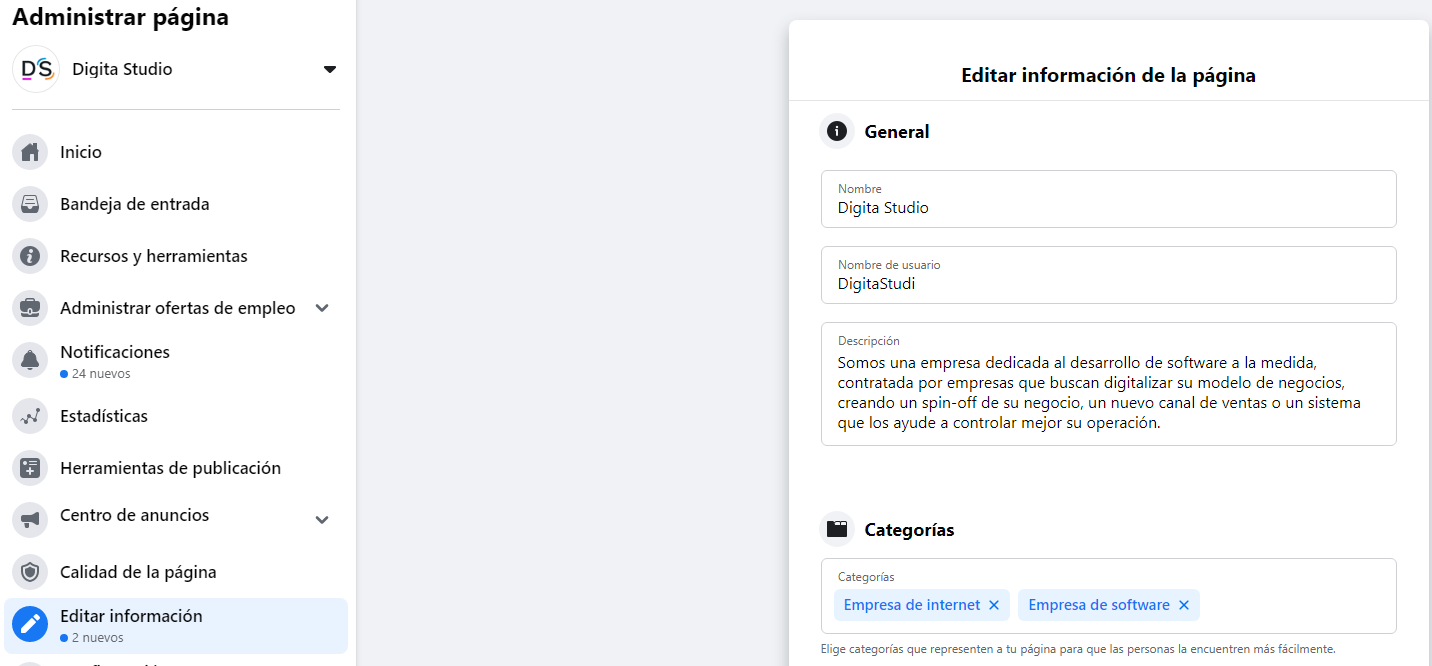Expand Administrar ofertas de empleo submenu

coord(322,308)
